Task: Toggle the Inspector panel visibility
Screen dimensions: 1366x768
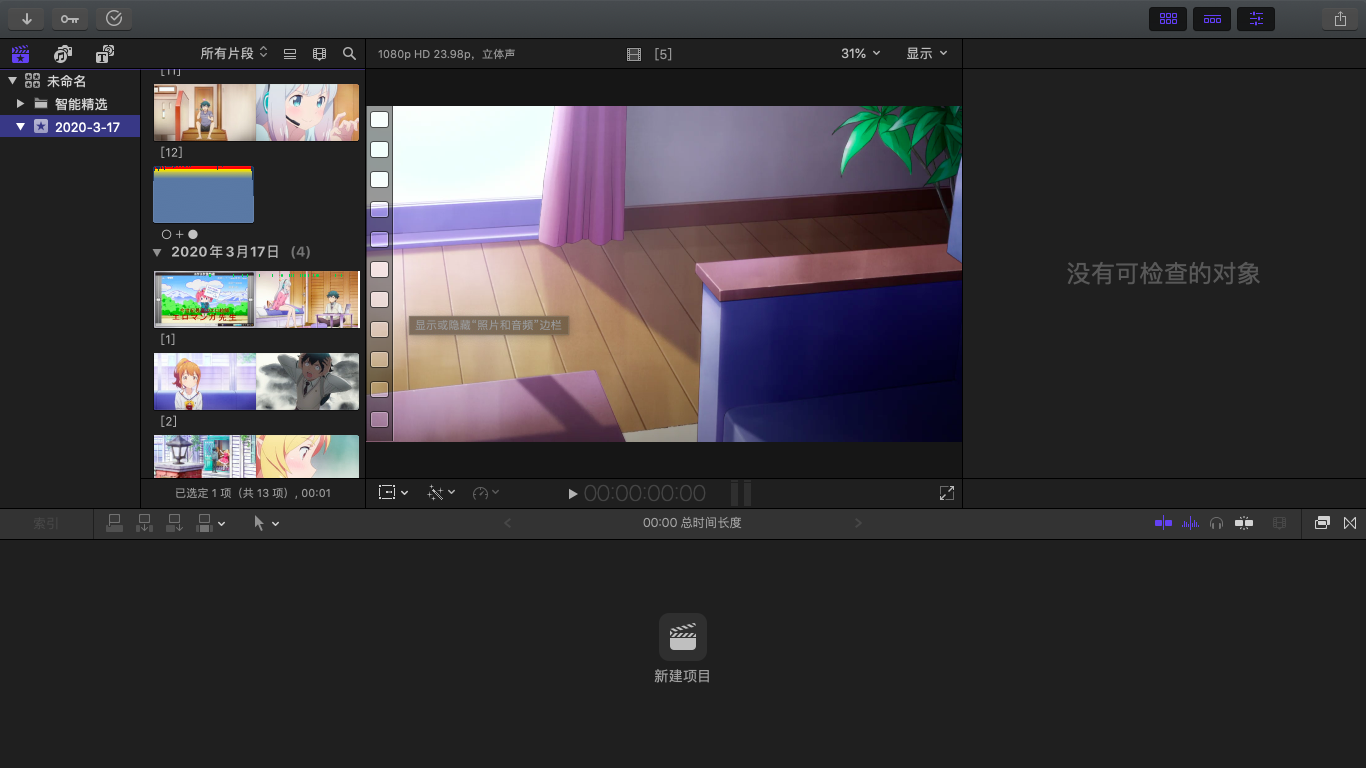Action: pos(1256,18)
